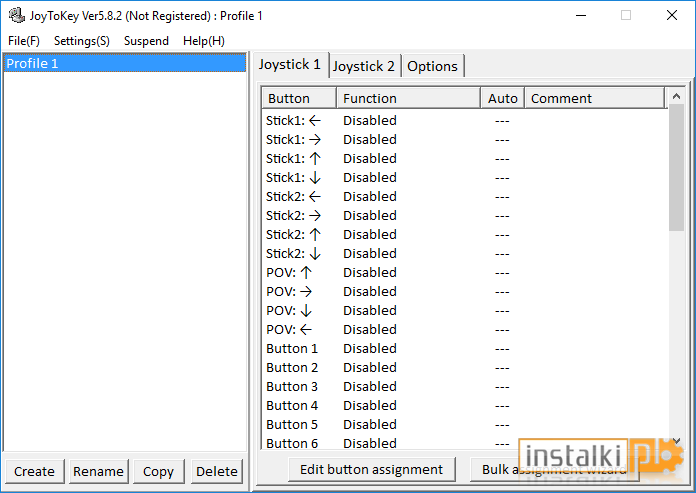Click the Auto dashes for Stick2 up
The image size is (696, 493).
tap(502, 235)
